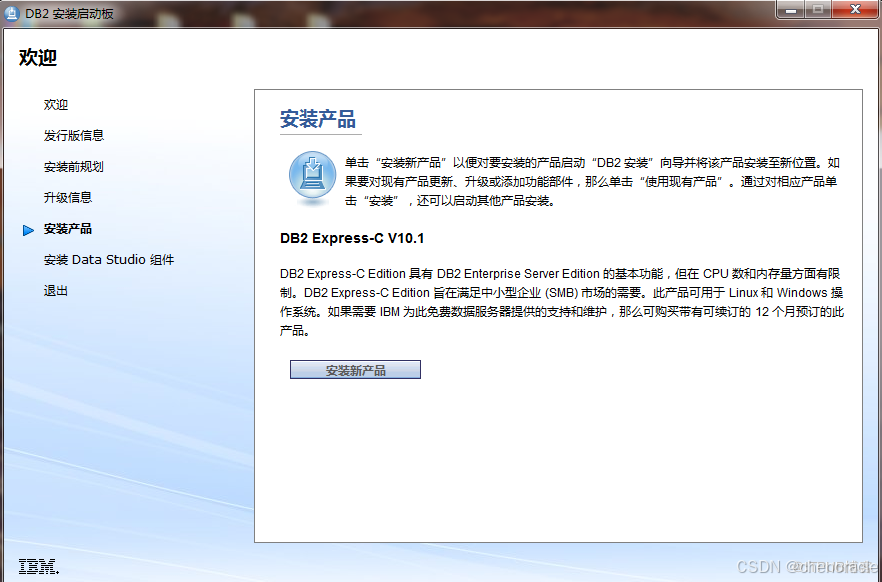Click the IBM logo
The width and height of the screenshot is (882, 582).
39,566
